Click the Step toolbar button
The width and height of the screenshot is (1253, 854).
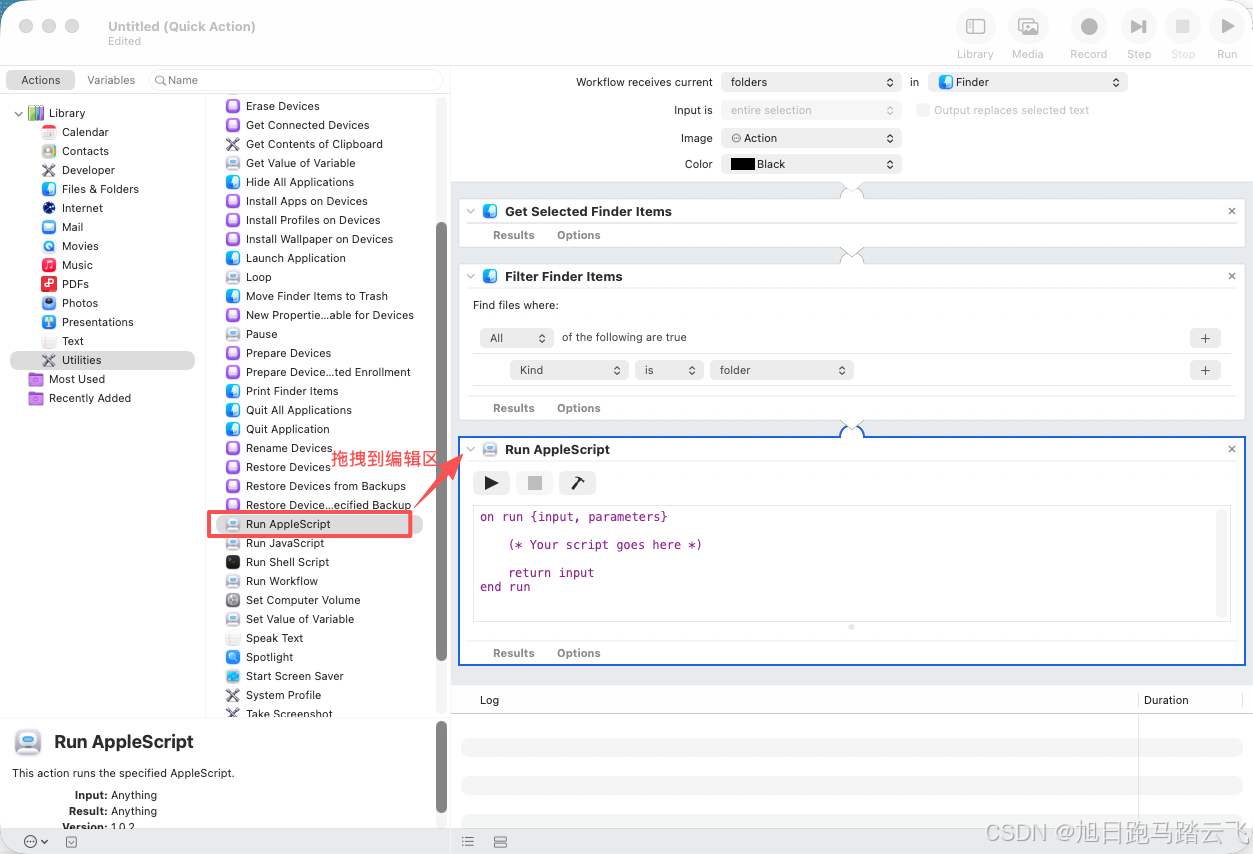1139,27
